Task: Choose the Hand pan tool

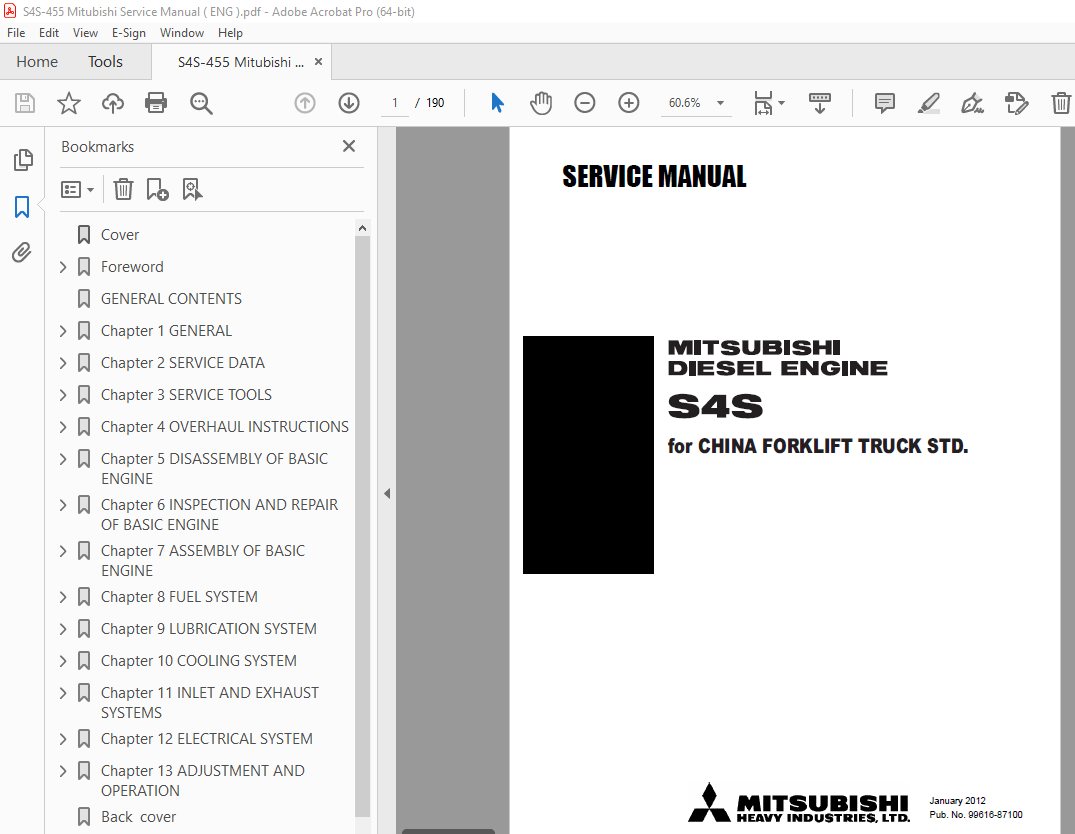Action: coord(541,103)
